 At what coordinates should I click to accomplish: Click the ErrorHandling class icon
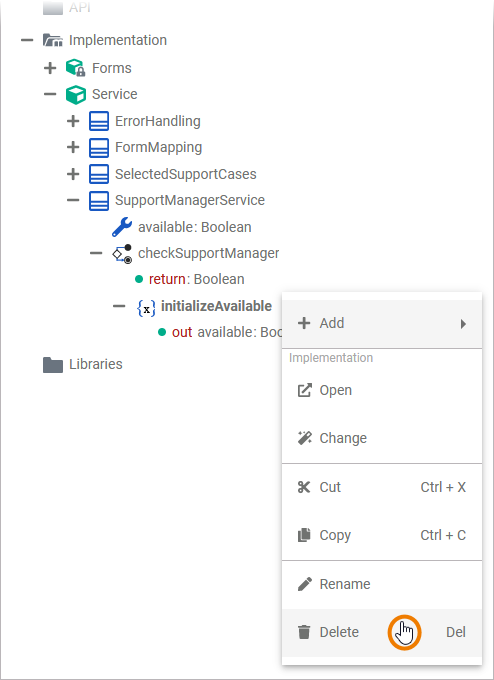pos(99,121)
